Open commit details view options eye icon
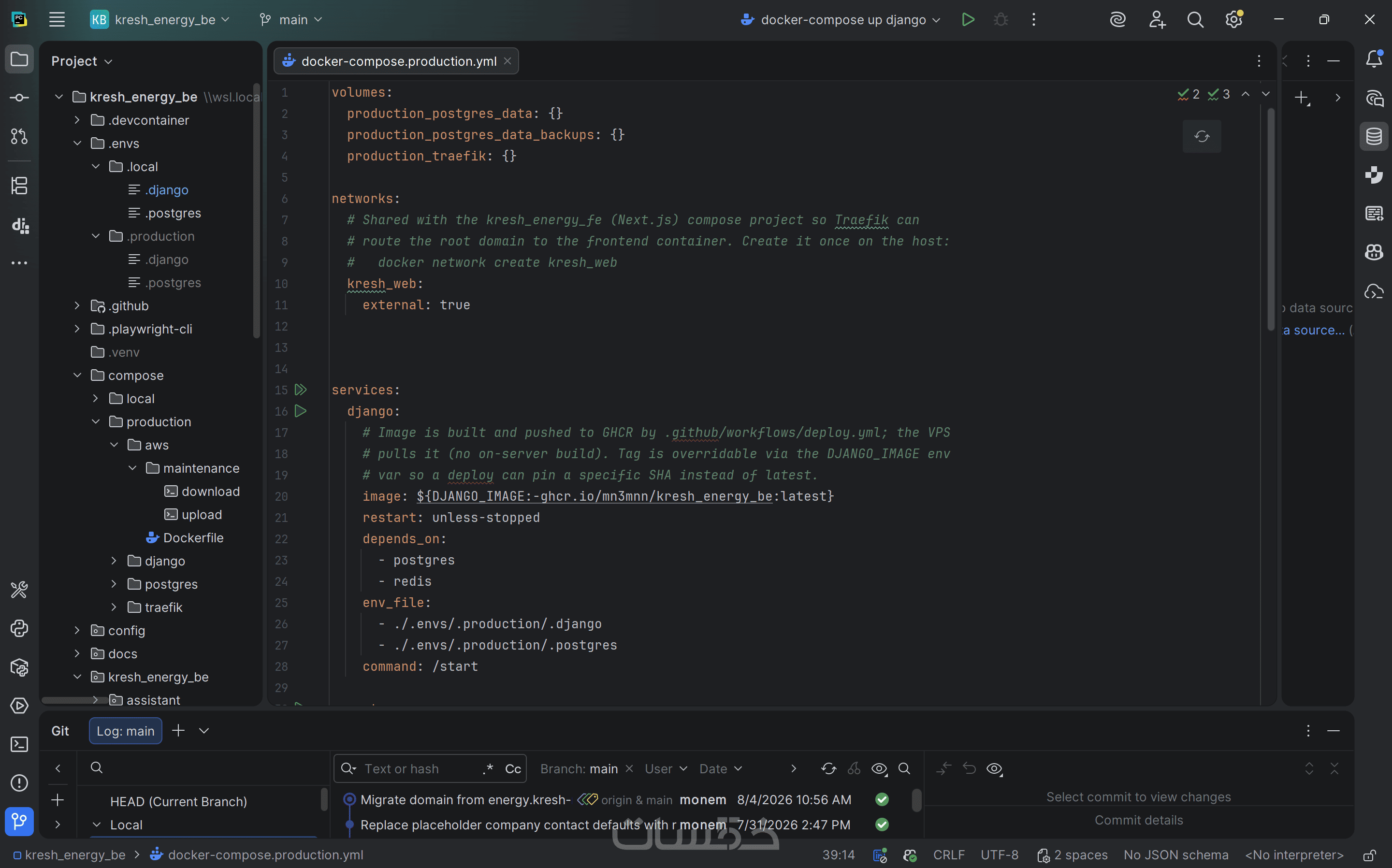This screenshot has width=1392, height=868. [995, 769]
